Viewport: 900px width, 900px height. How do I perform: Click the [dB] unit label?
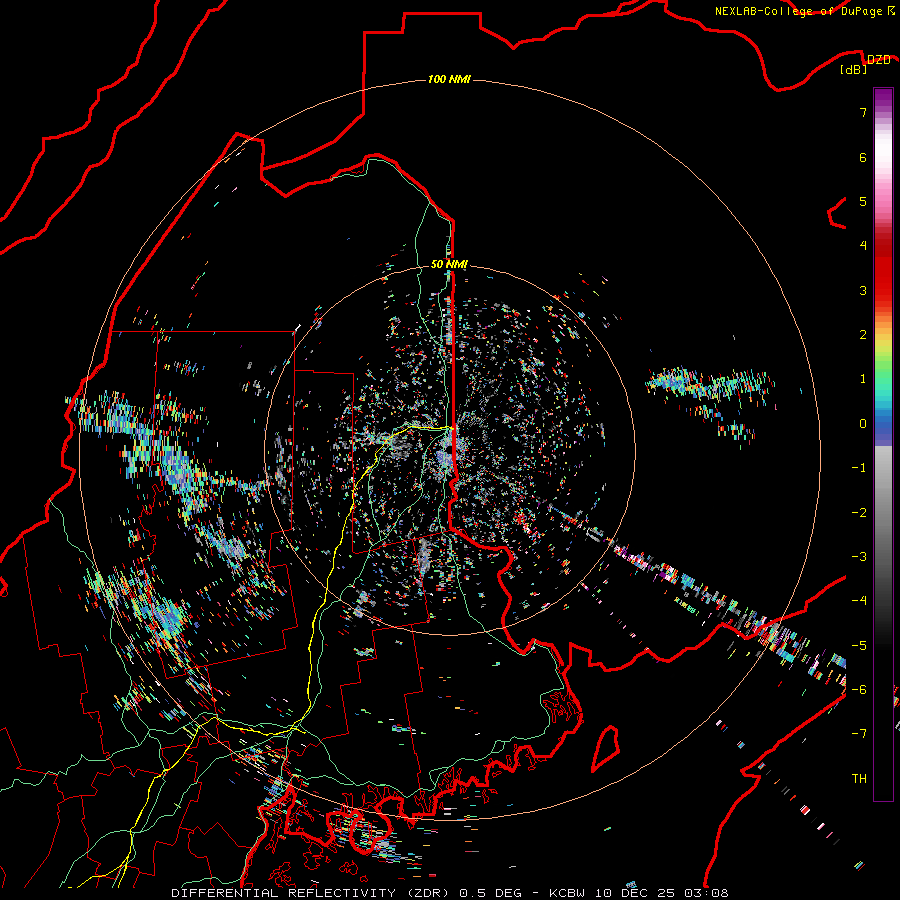(x=854, y=69)
